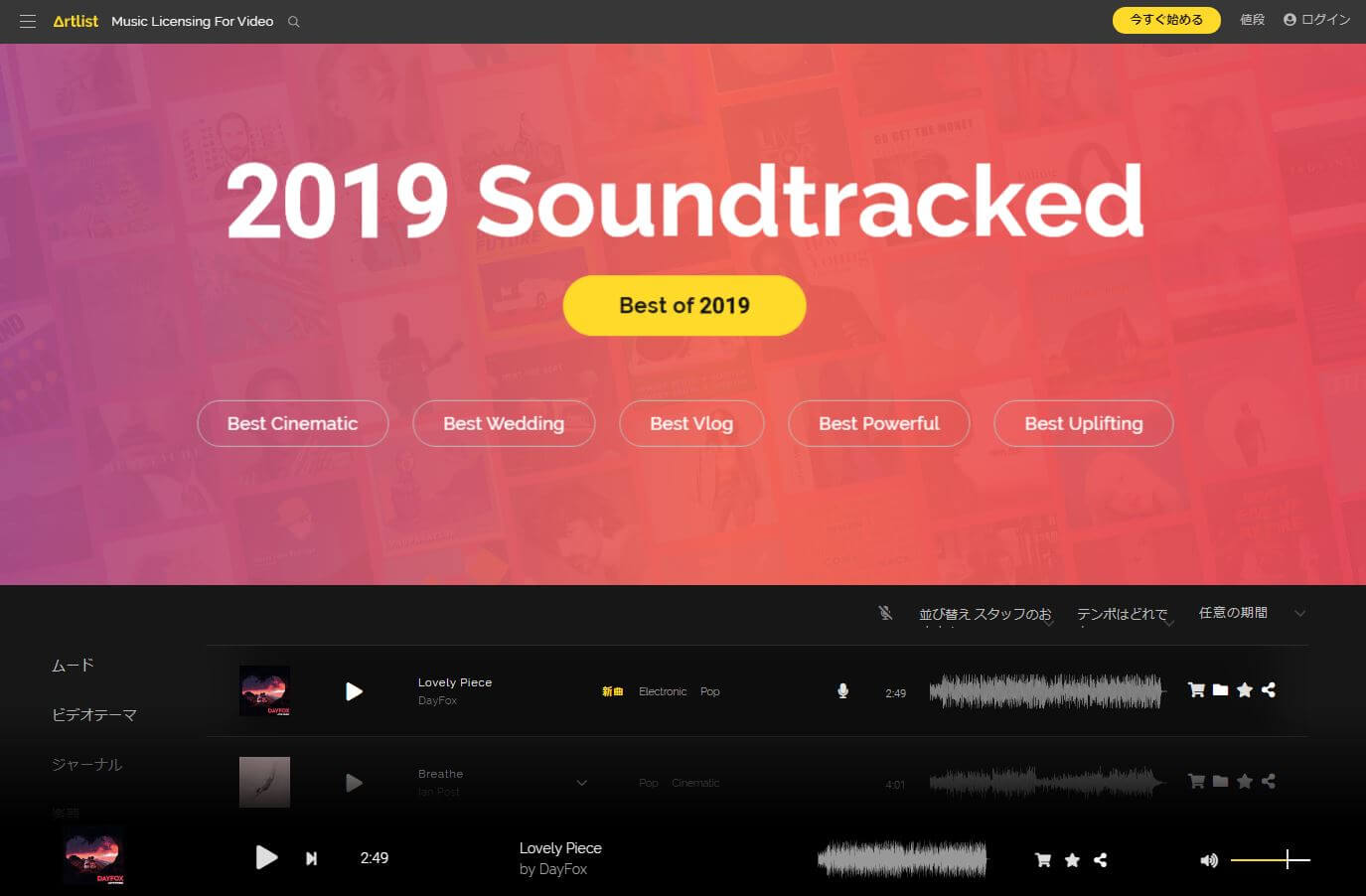Click the Best of 2019 button

coord(684,305)
